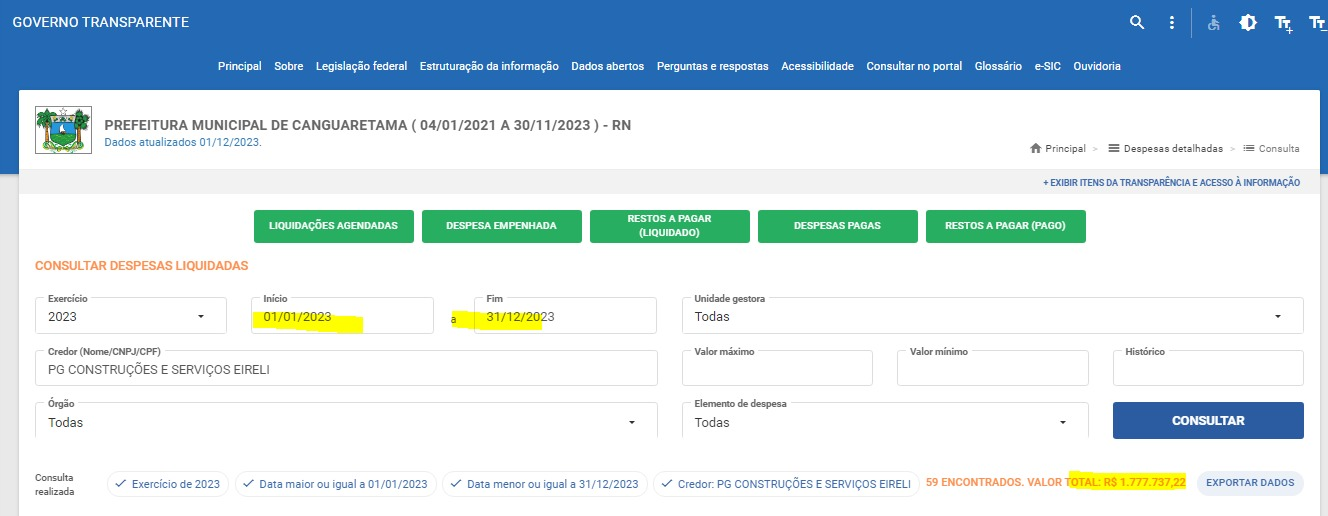Click Dados atualizados 01/12/2023 text
Viewport: 1328px width, 516px height.
click(183, 142)
